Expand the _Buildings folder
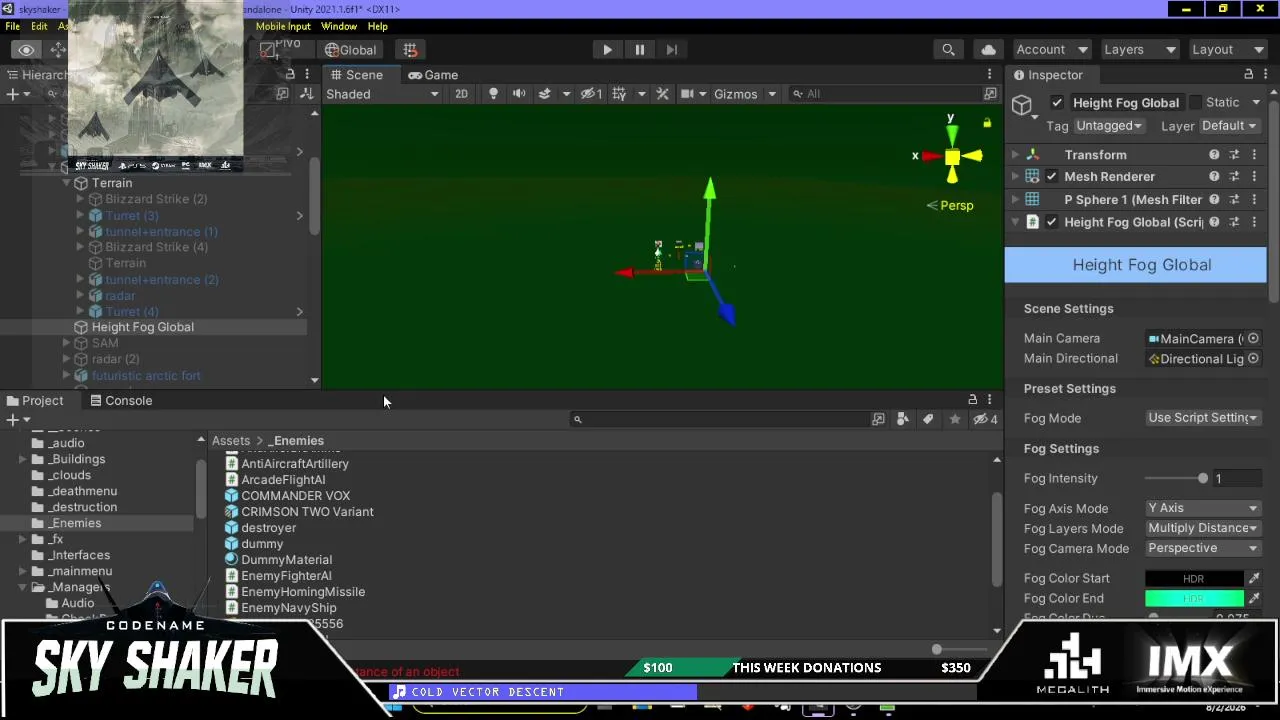The width and height of the screenshot is (1280, 720). click(23, 459)
